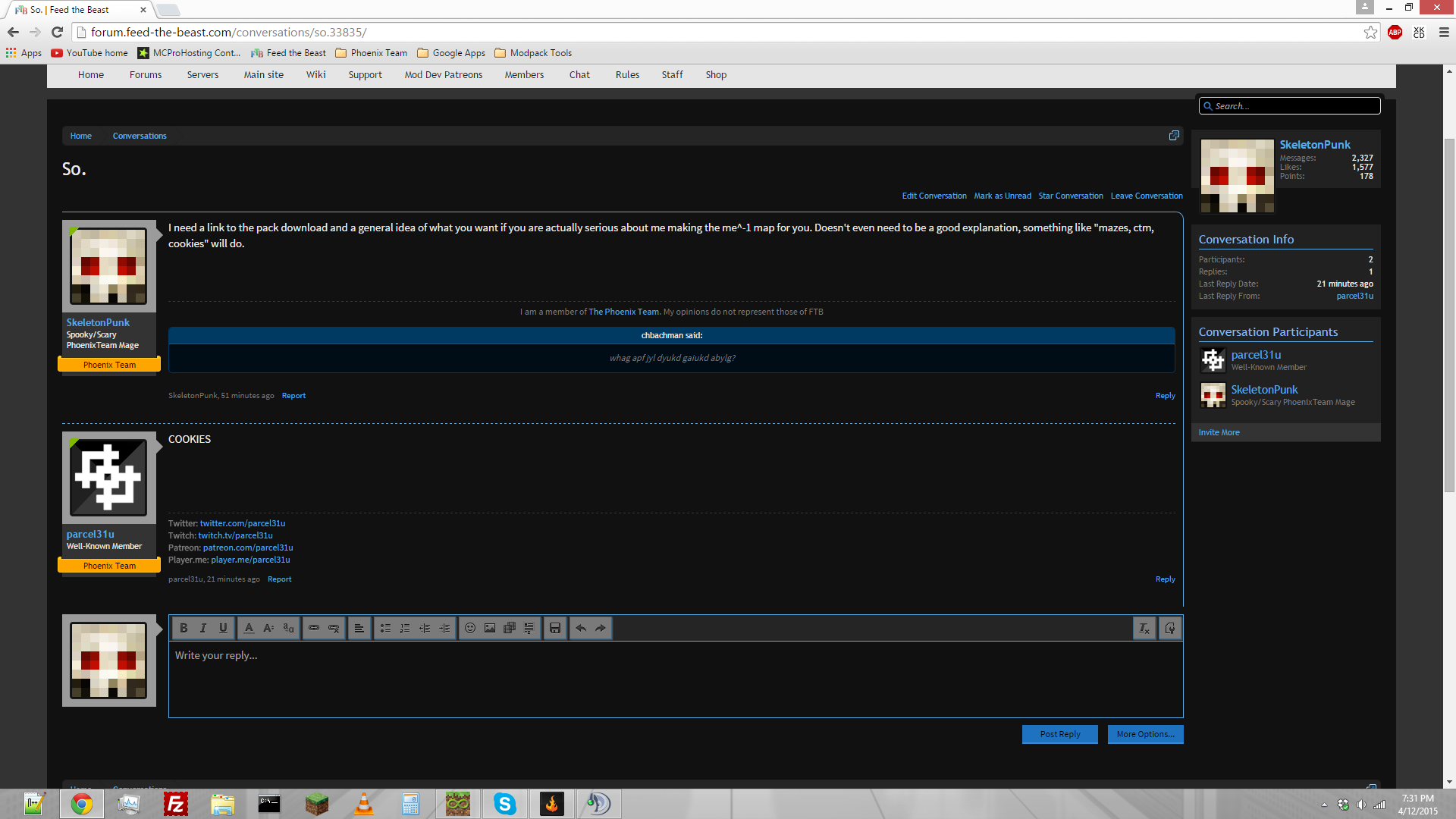Open the Forums menu item

coord(146,75)
